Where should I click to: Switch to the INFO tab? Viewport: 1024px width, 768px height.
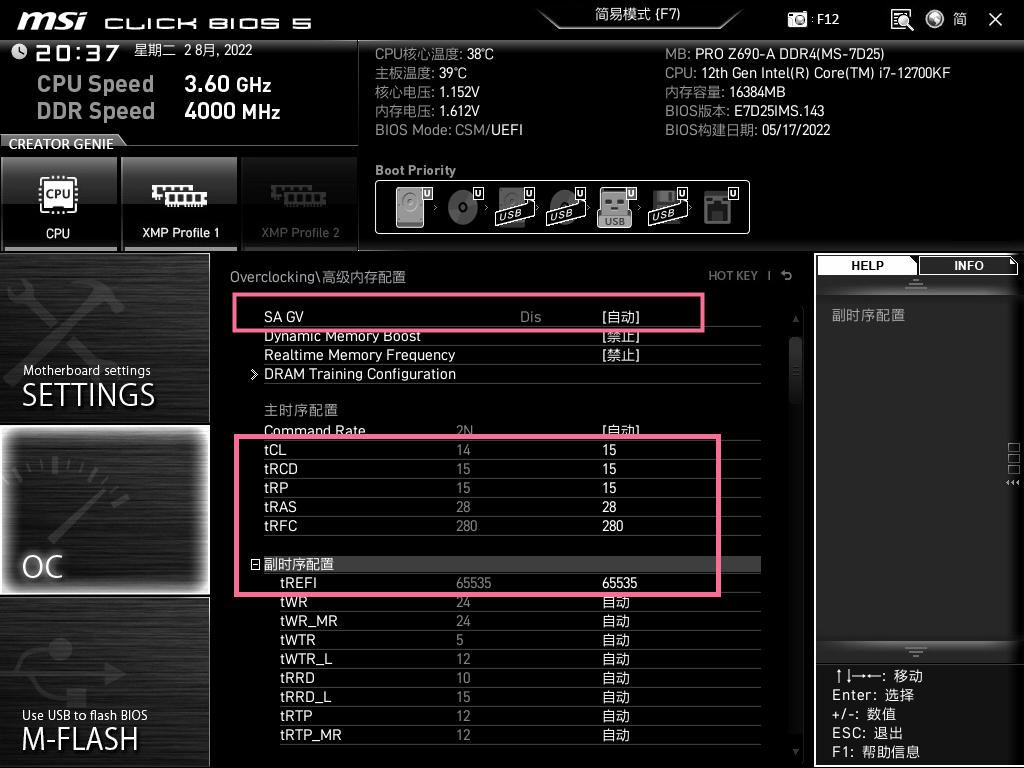tap(967, 266)
